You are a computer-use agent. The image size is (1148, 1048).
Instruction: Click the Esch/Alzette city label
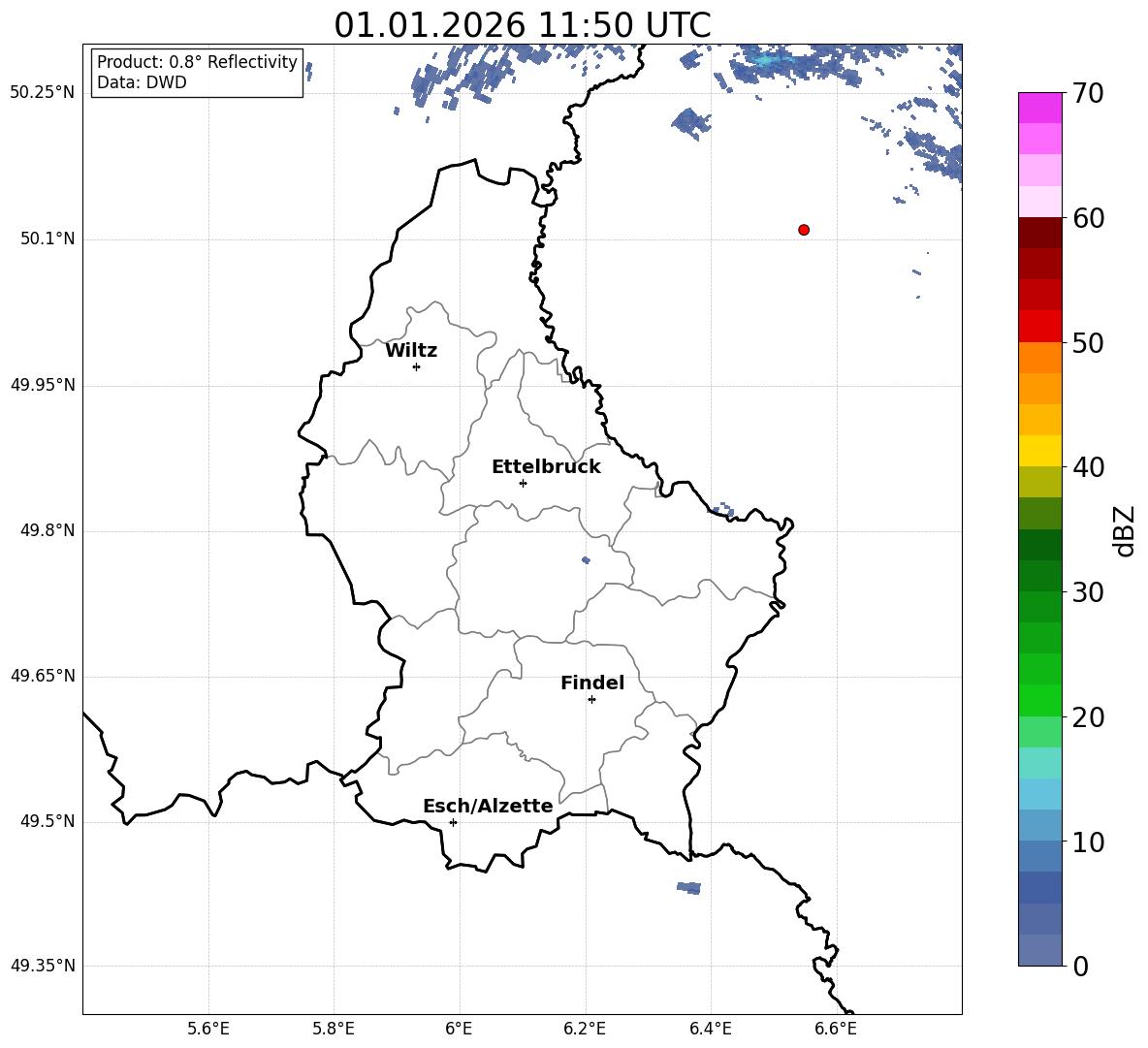tap(488, 806)
